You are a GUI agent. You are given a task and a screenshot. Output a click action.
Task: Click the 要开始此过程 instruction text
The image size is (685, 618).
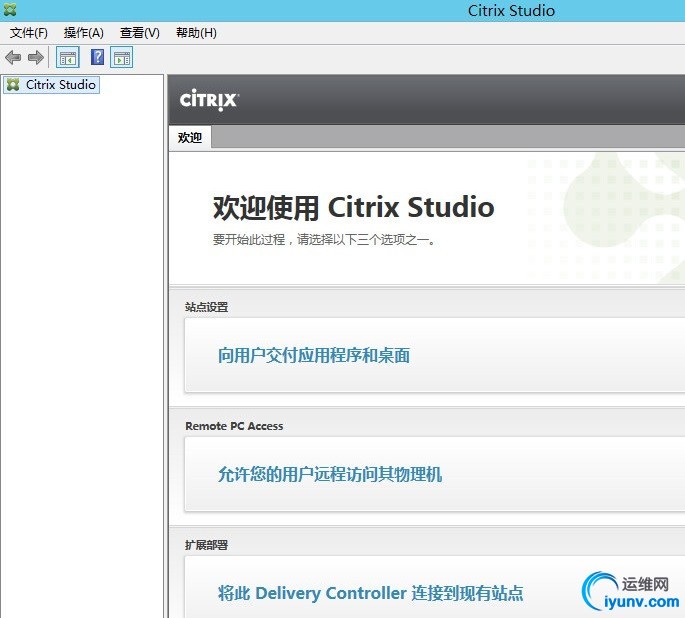(324, 239)
